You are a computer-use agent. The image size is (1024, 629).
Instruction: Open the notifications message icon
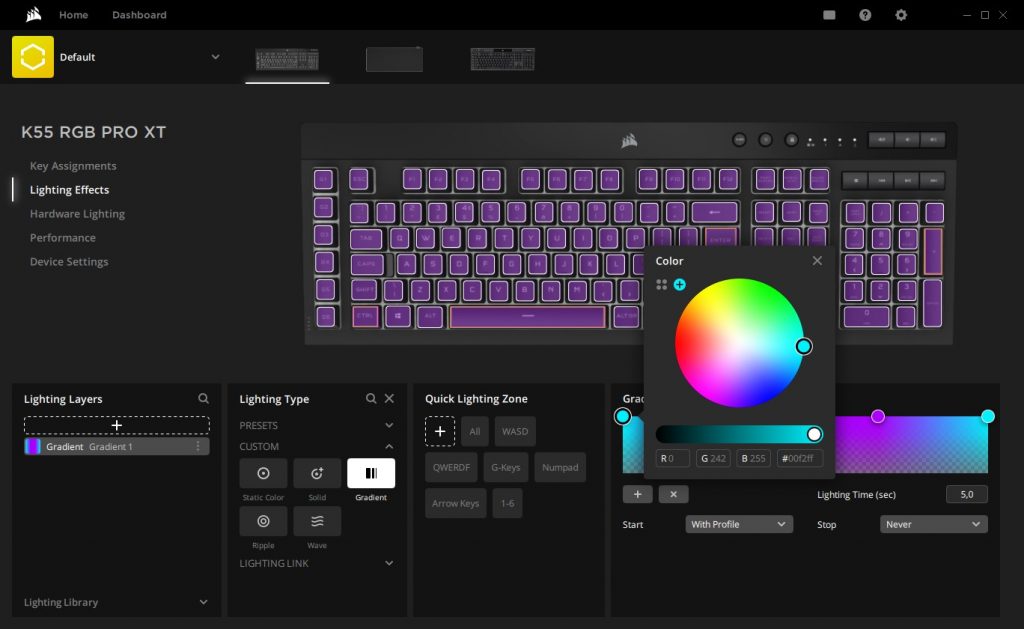(829, 15)
